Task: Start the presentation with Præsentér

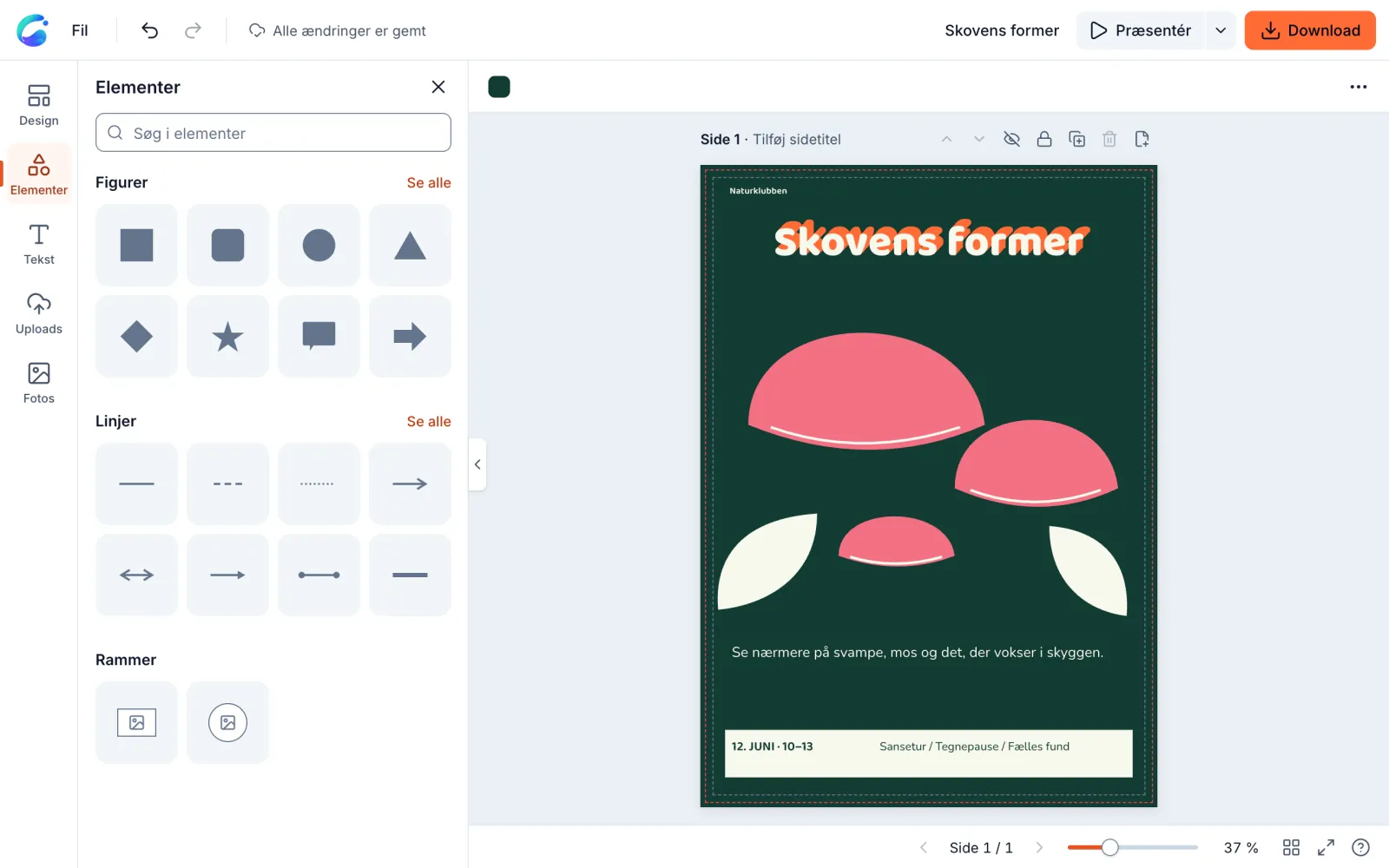Action: 1141,30
